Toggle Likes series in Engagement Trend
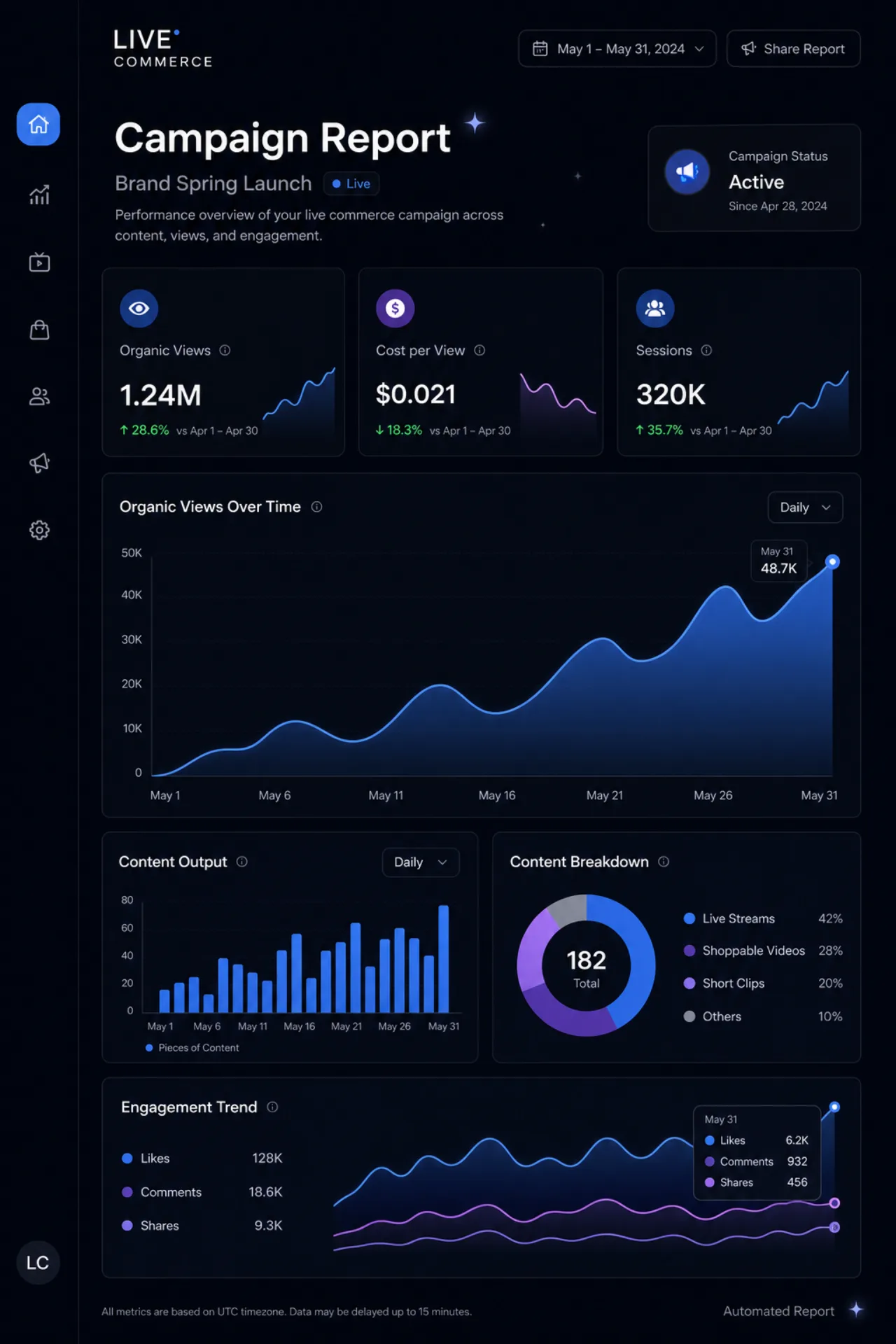 [202, 1158]
